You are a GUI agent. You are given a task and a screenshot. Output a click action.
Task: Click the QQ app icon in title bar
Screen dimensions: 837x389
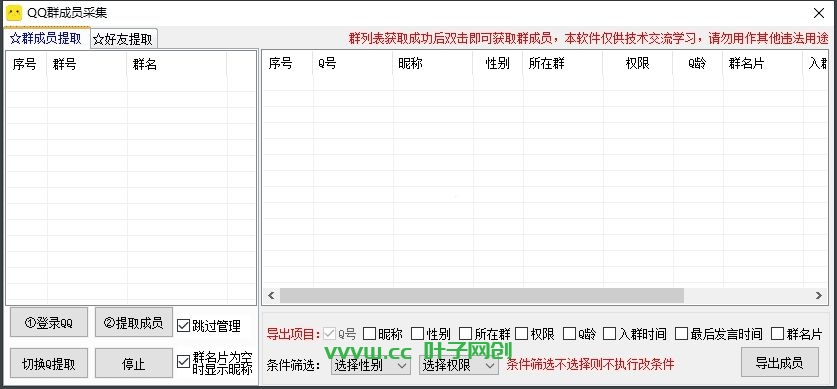[14, 13]
